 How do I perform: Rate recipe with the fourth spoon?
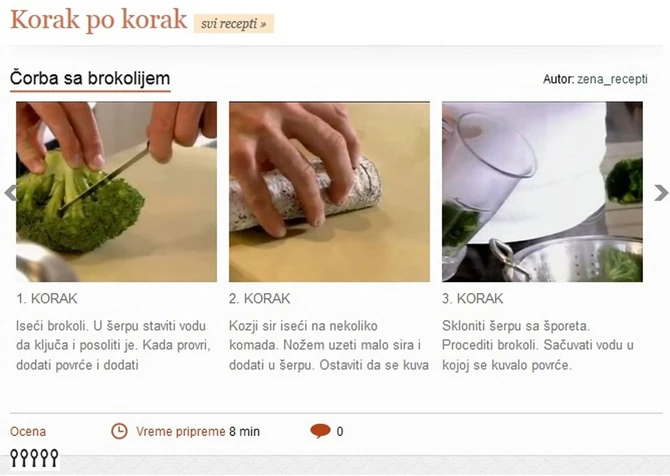[x=44, y=458]
